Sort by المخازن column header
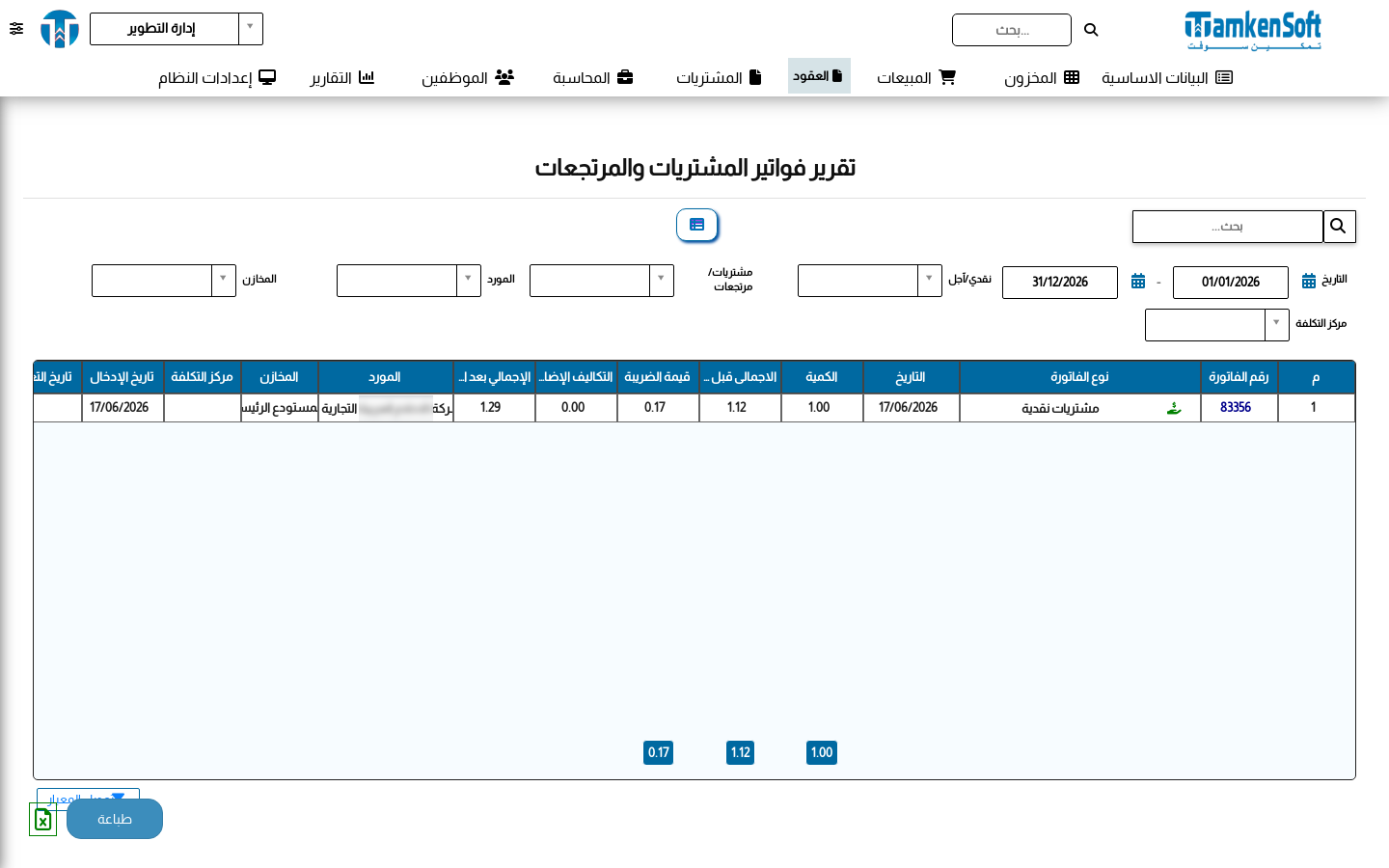Image resolution: width=1389 pixels, height=868 pixels. [280, 377]
